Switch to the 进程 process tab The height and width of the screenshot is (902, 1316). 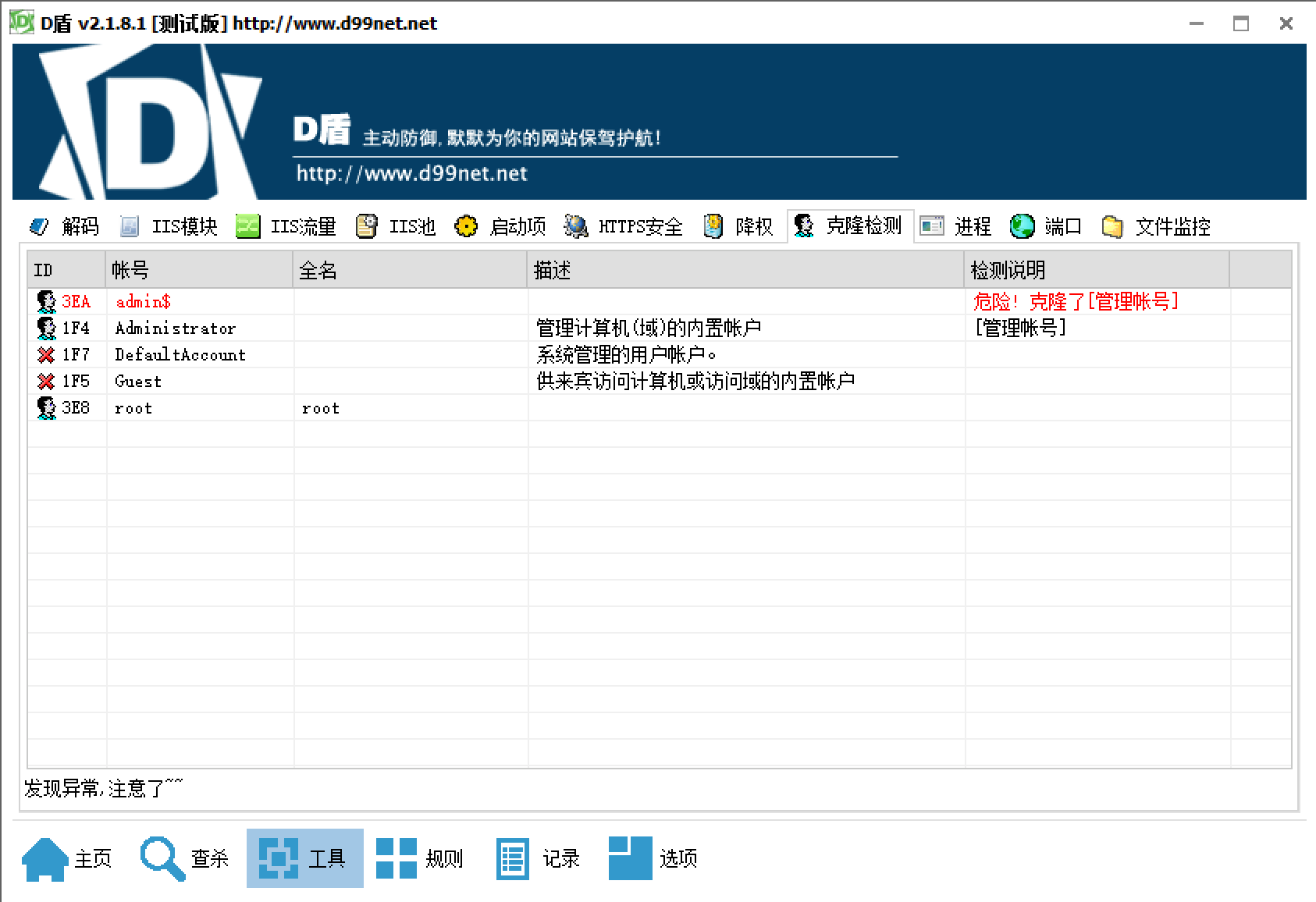[x=956, y=226]
